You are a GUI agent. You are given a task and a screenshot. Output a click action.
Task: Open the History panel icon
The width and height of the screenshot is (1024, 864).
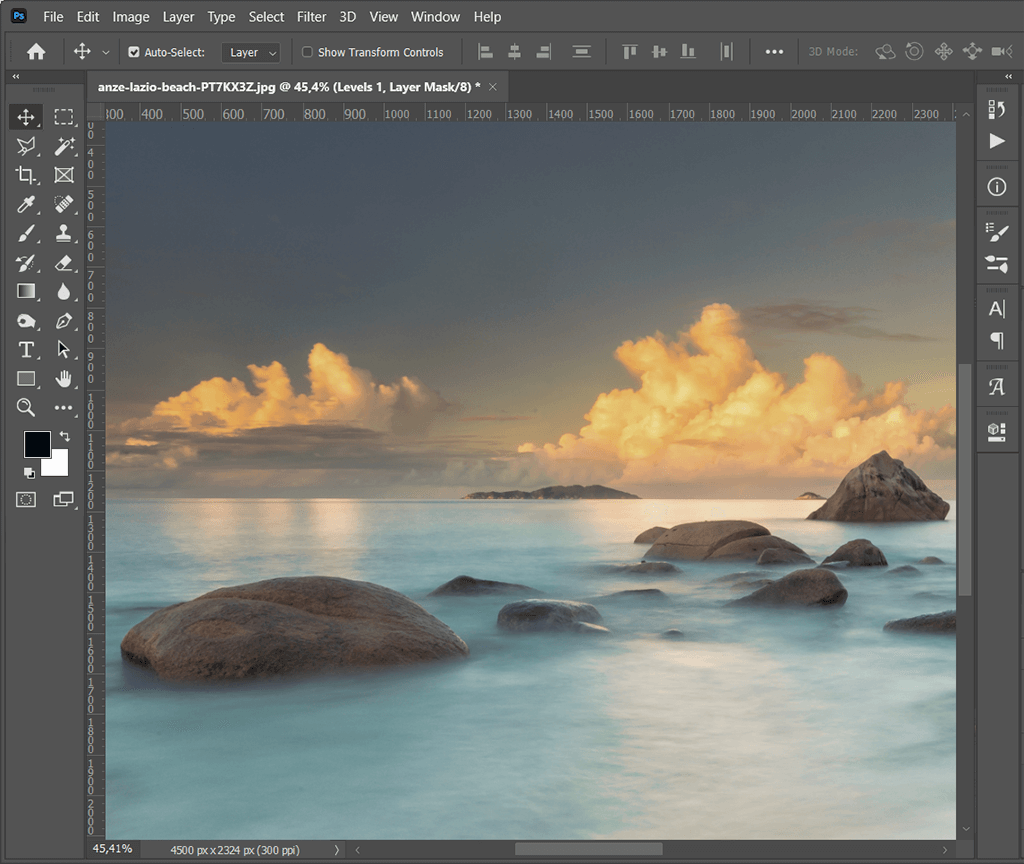[x=997, y=110]
